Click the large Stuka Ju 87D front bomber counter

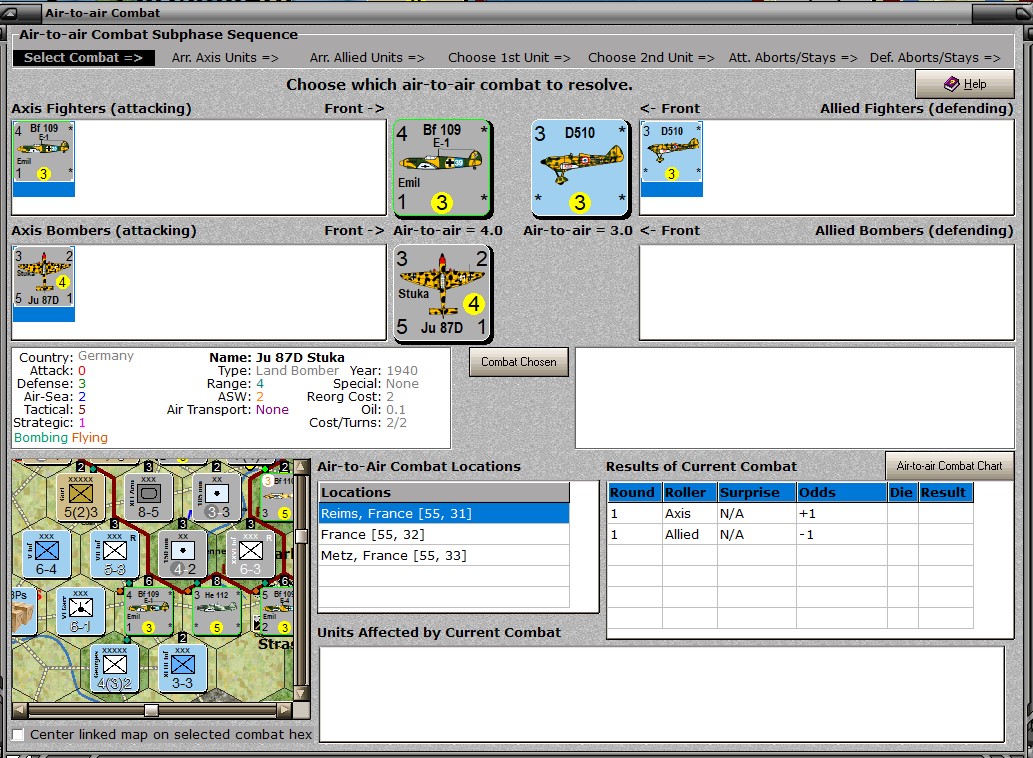pyautogui.click(x=442, y=293)
